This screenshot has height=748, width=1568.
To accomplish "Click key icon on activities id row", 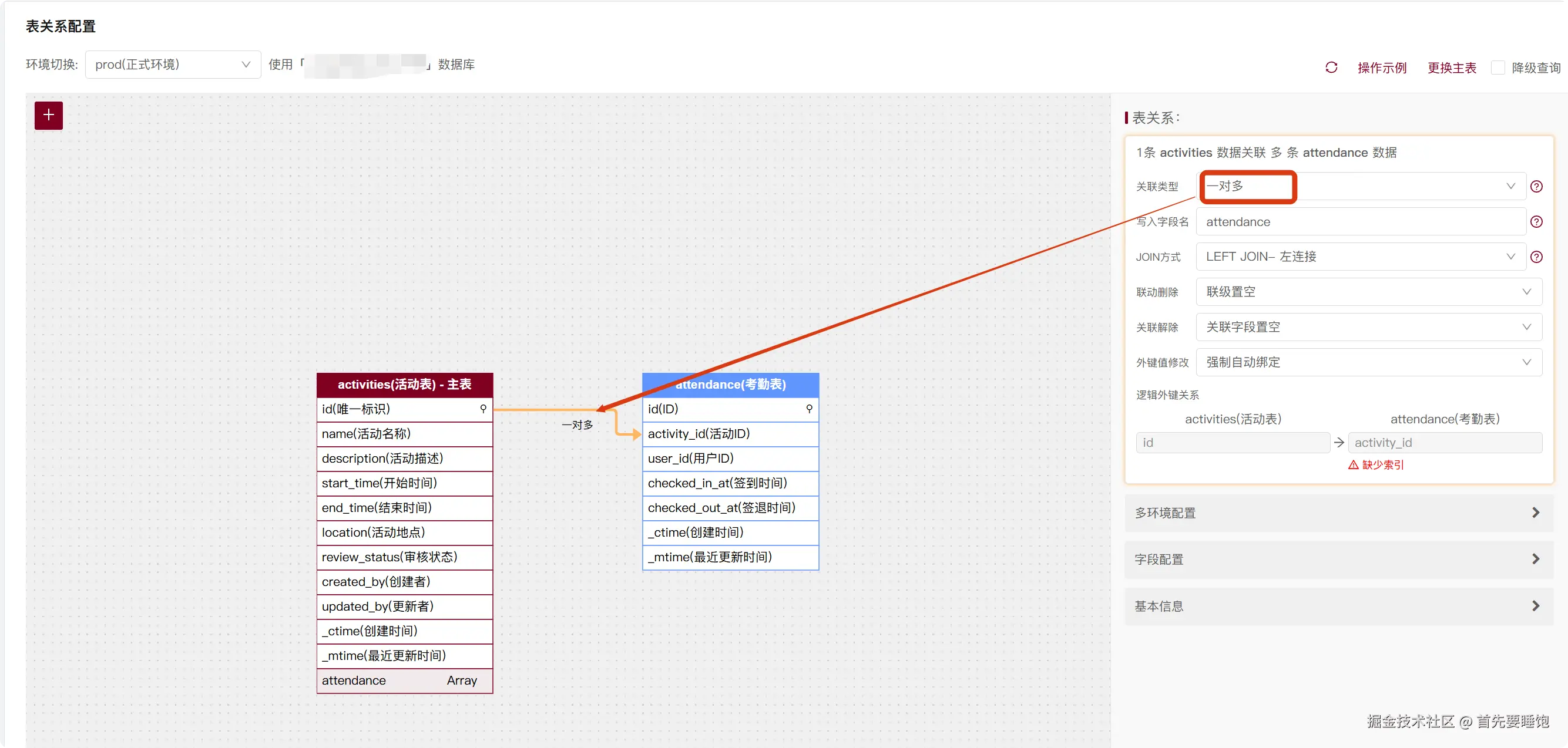I will point(484,409).
